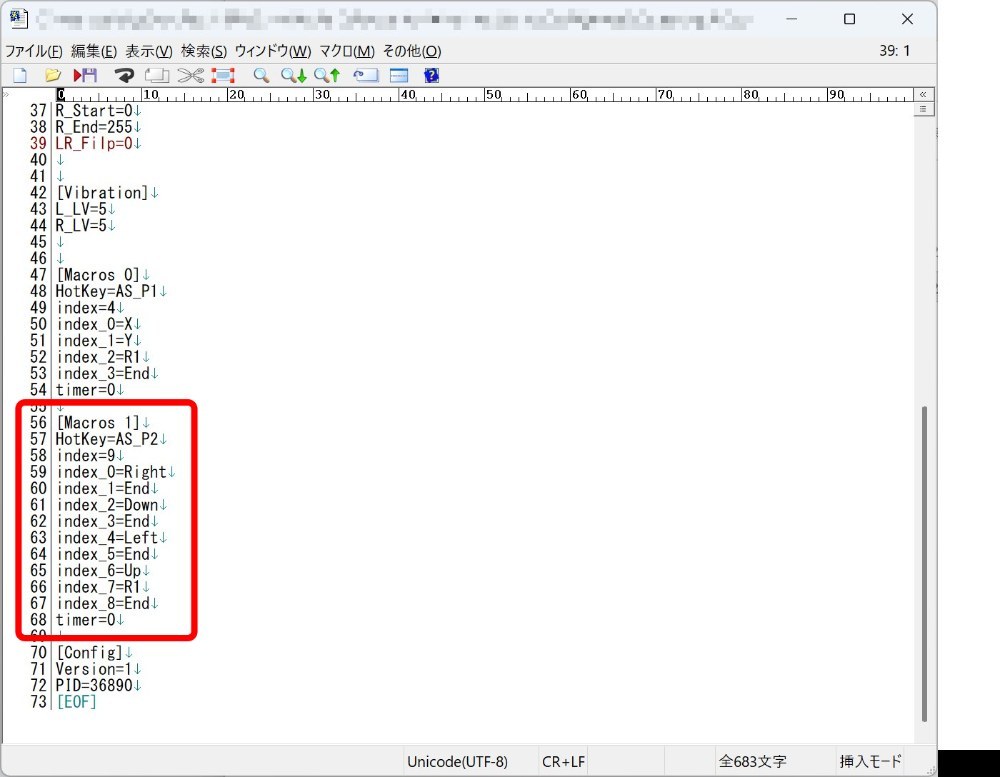Click the double-chevron button at ruler right end
The width and height of the screenshot is (1000, 777).
[x=923, y=94]
